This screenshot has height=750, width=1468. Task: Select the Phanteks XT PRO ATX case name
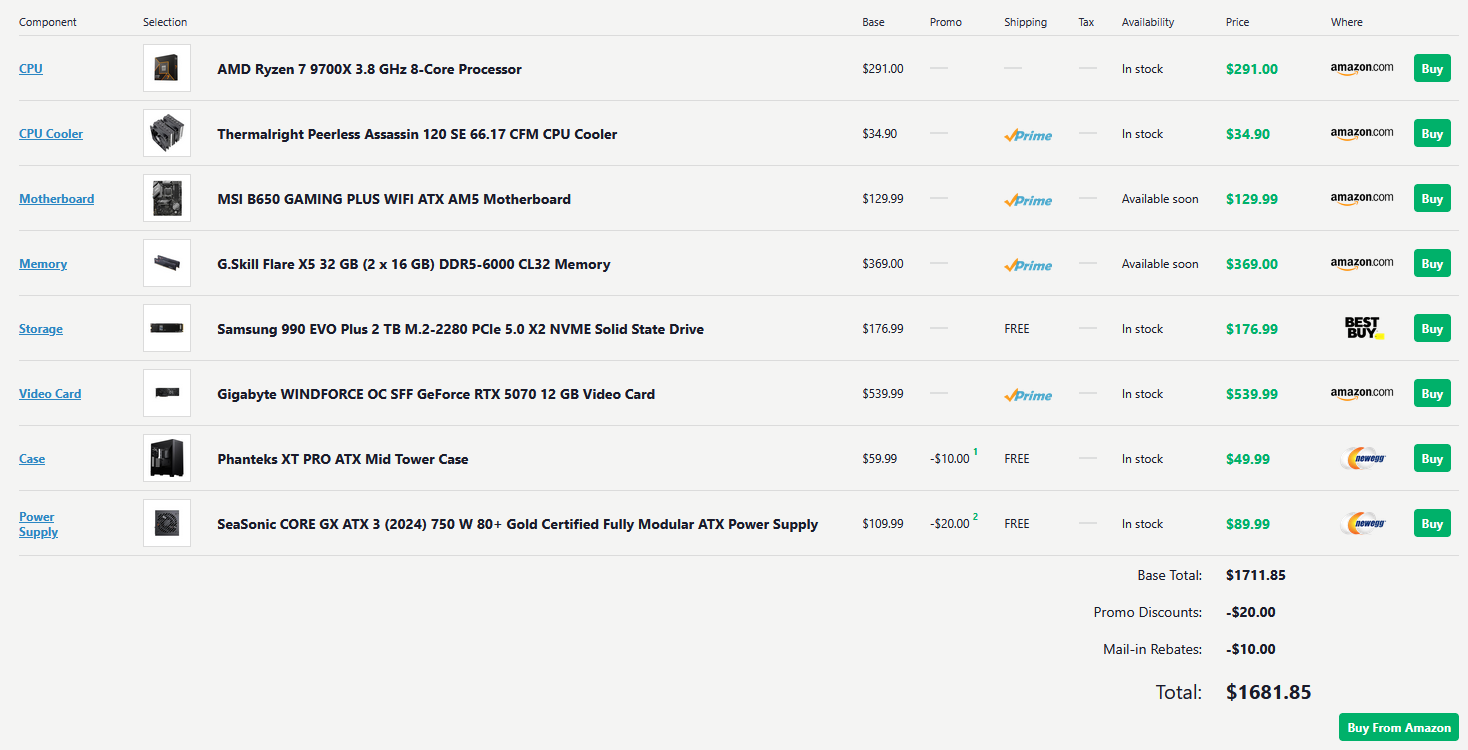[x=342, y=459]
